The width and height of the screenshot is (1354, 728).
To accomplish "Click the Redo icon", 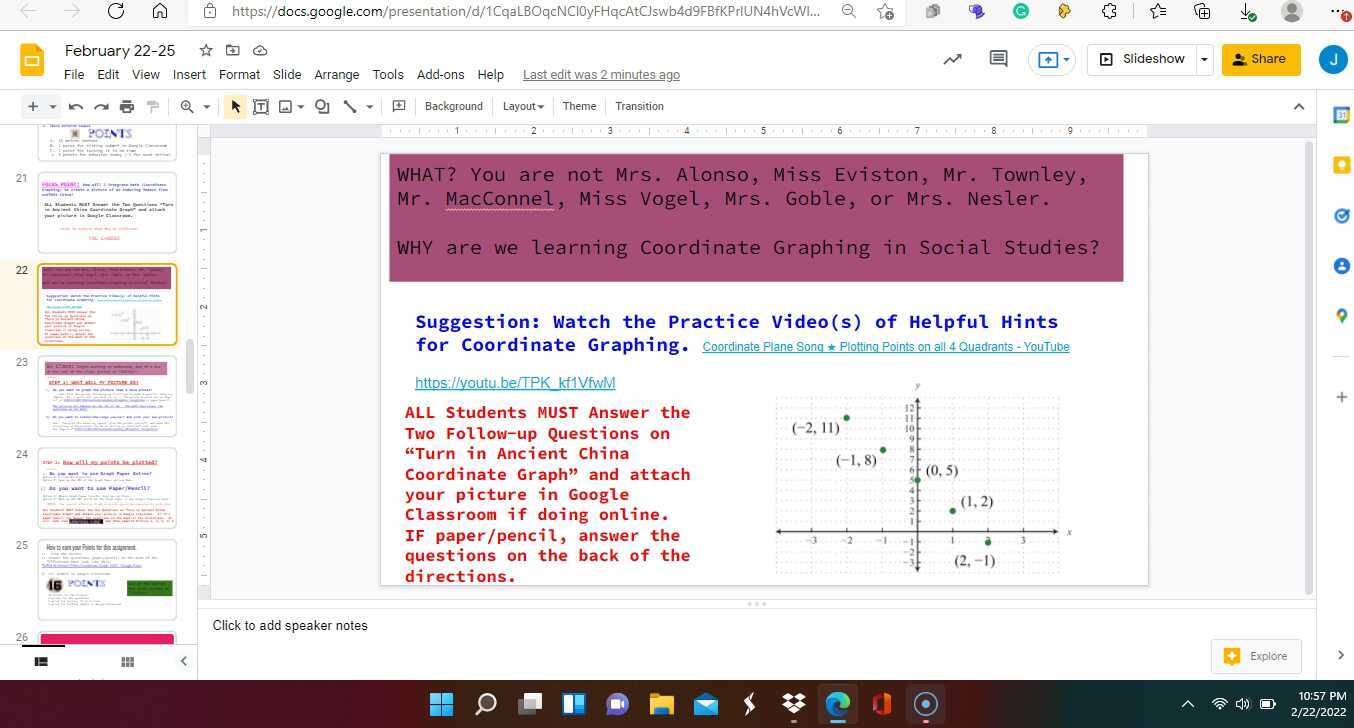I will (101, 106).
